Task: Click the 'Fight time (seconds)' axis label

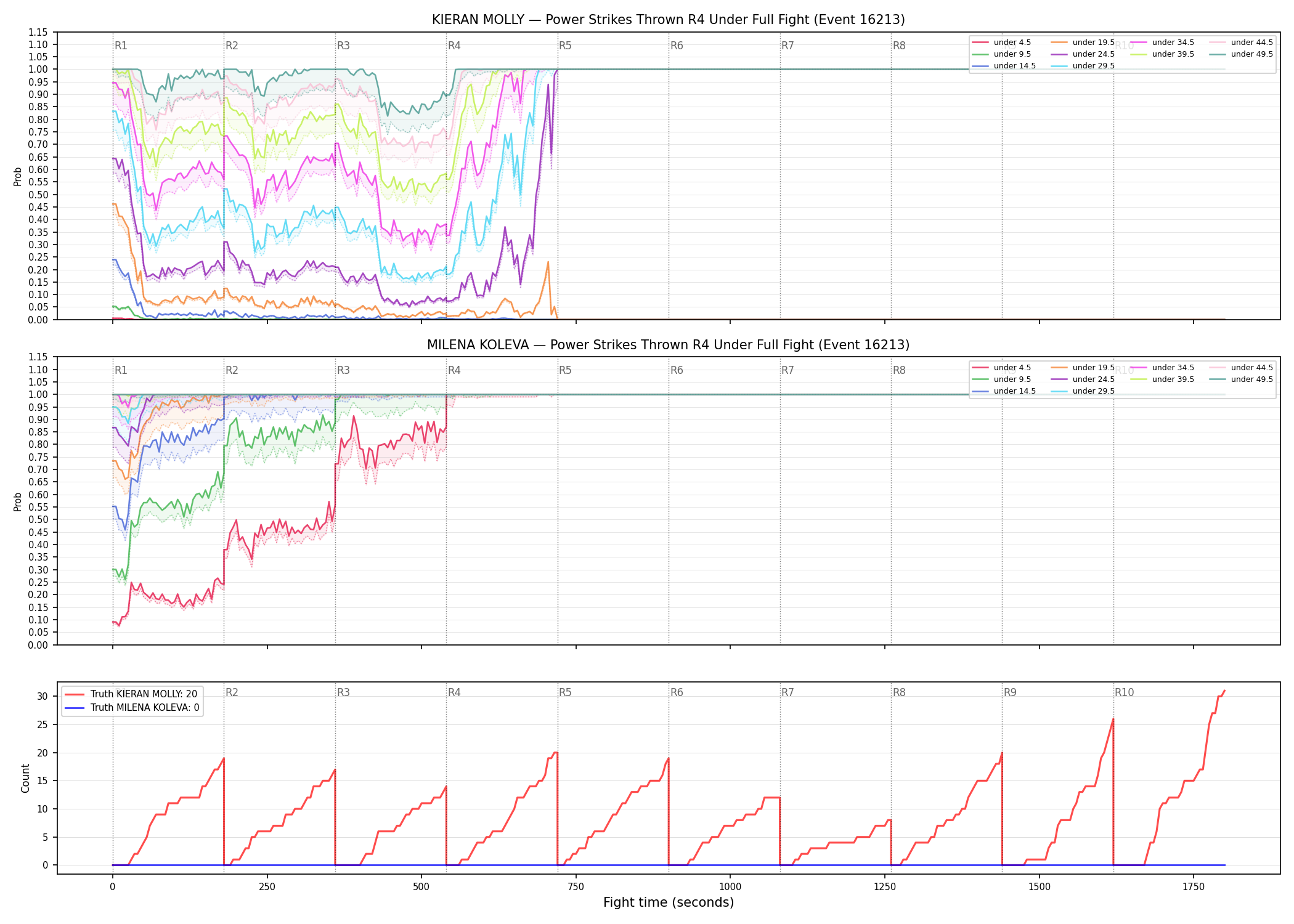Action: (x=669, y=902)
